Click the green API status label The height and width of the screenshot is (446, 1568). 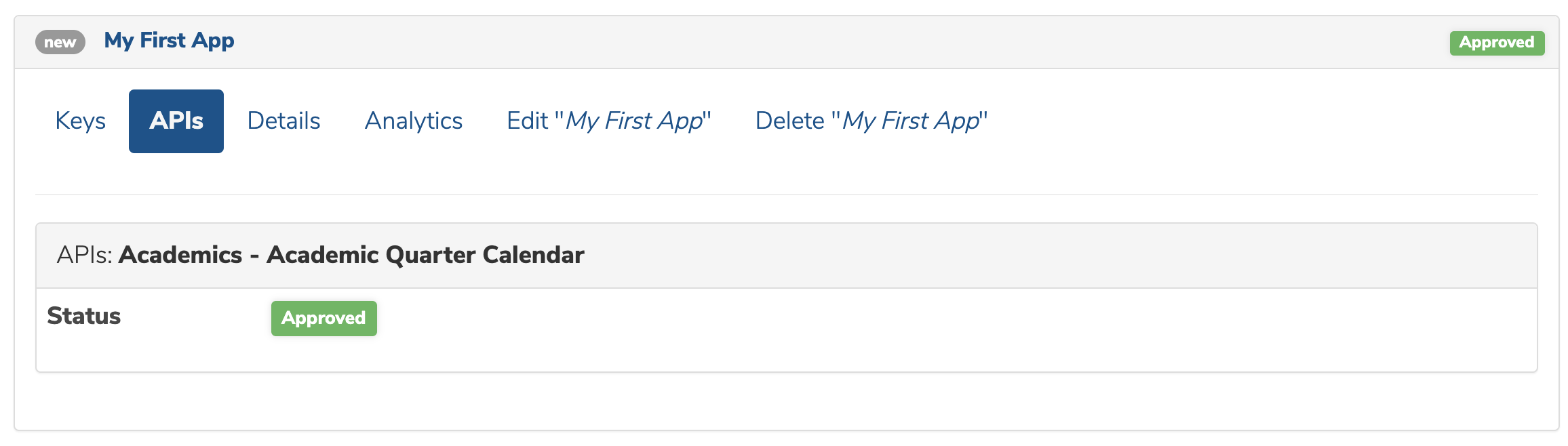coord(324,318)
